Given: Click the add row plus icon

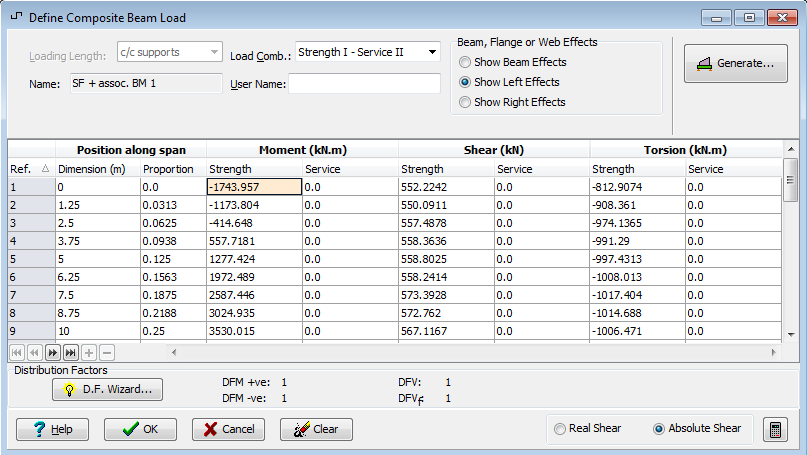Looking at the screenshot, I should coord(89,352).
